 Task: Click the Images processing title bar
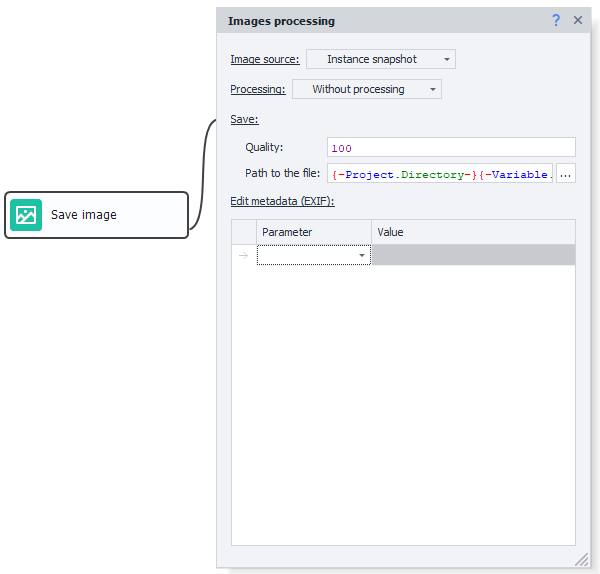click(380, 20)
